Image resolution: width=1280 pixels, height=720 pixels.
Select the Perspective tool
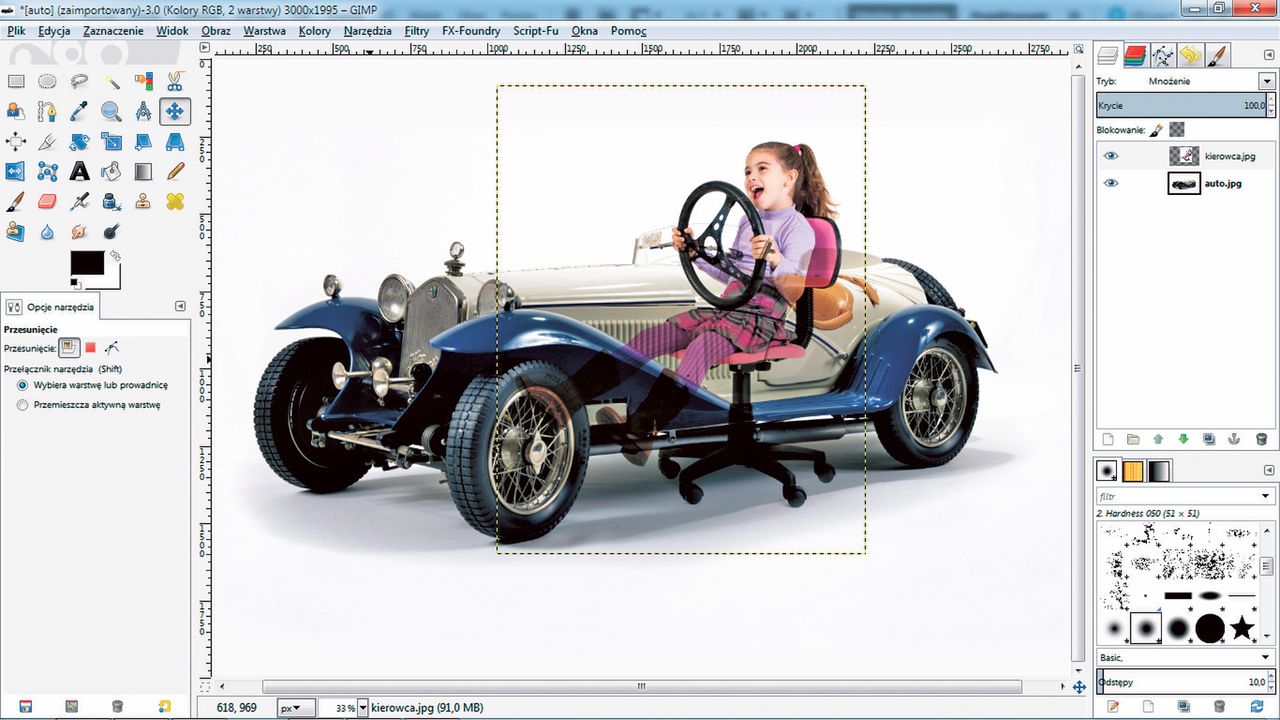tap(175, 142)
